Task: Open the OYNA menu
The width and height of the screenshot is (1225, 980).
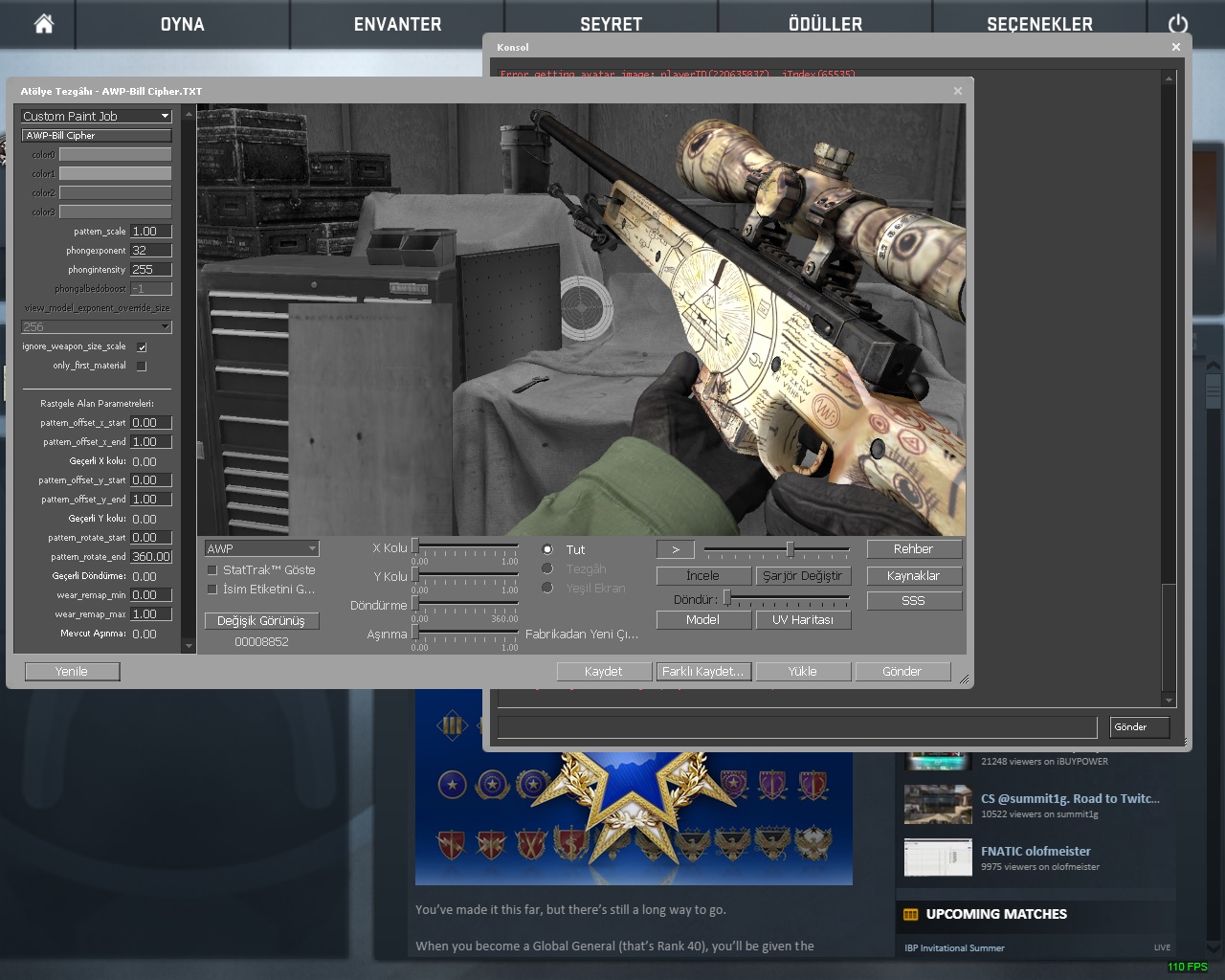Action: [182, 24]
